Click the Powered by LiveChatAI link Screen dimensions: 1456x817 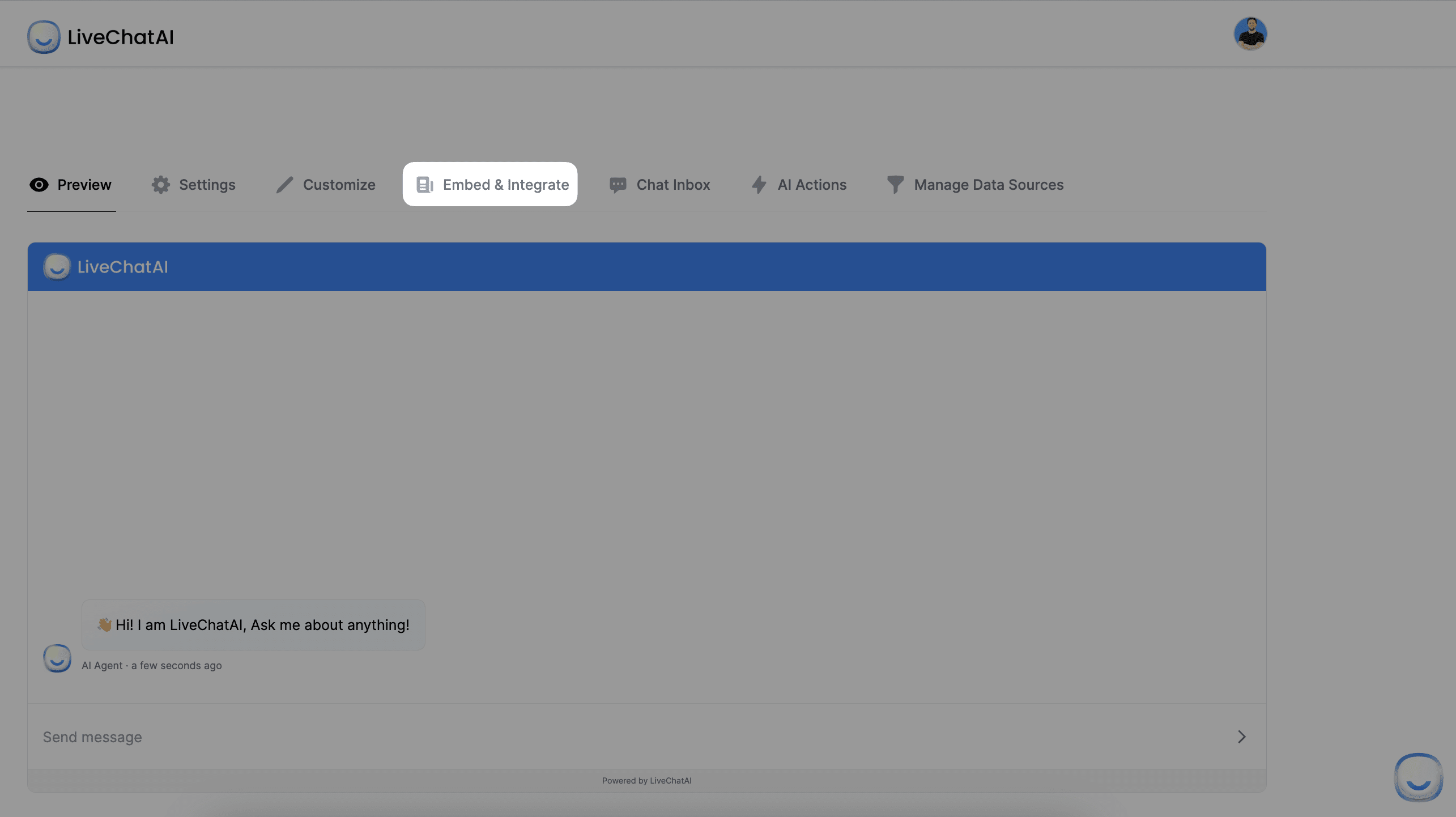[647, 781]
